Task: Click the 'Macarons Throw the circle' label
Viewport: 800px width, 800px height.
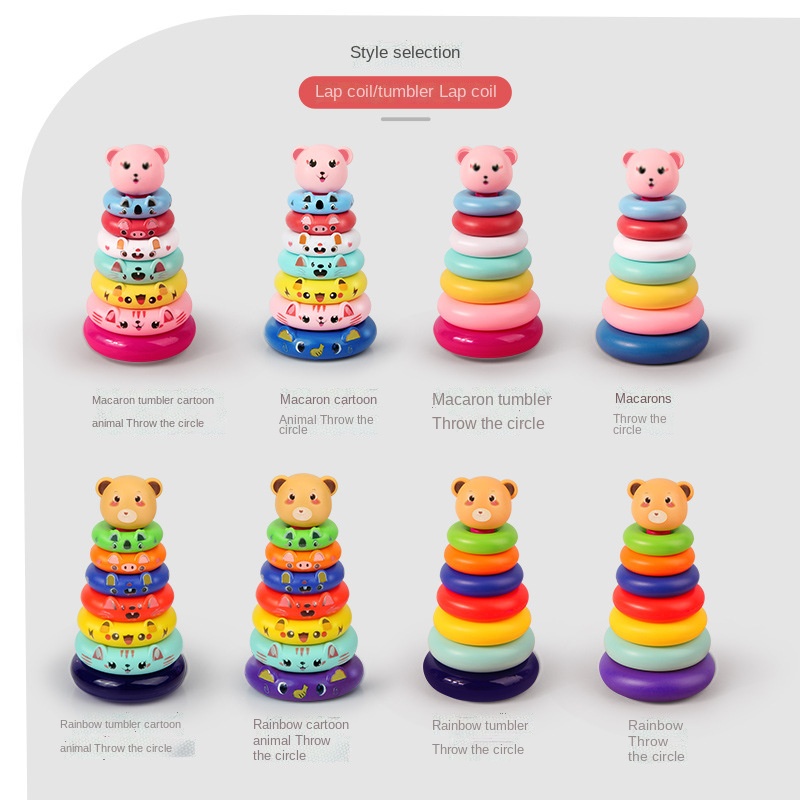Action: coord(642,413)
